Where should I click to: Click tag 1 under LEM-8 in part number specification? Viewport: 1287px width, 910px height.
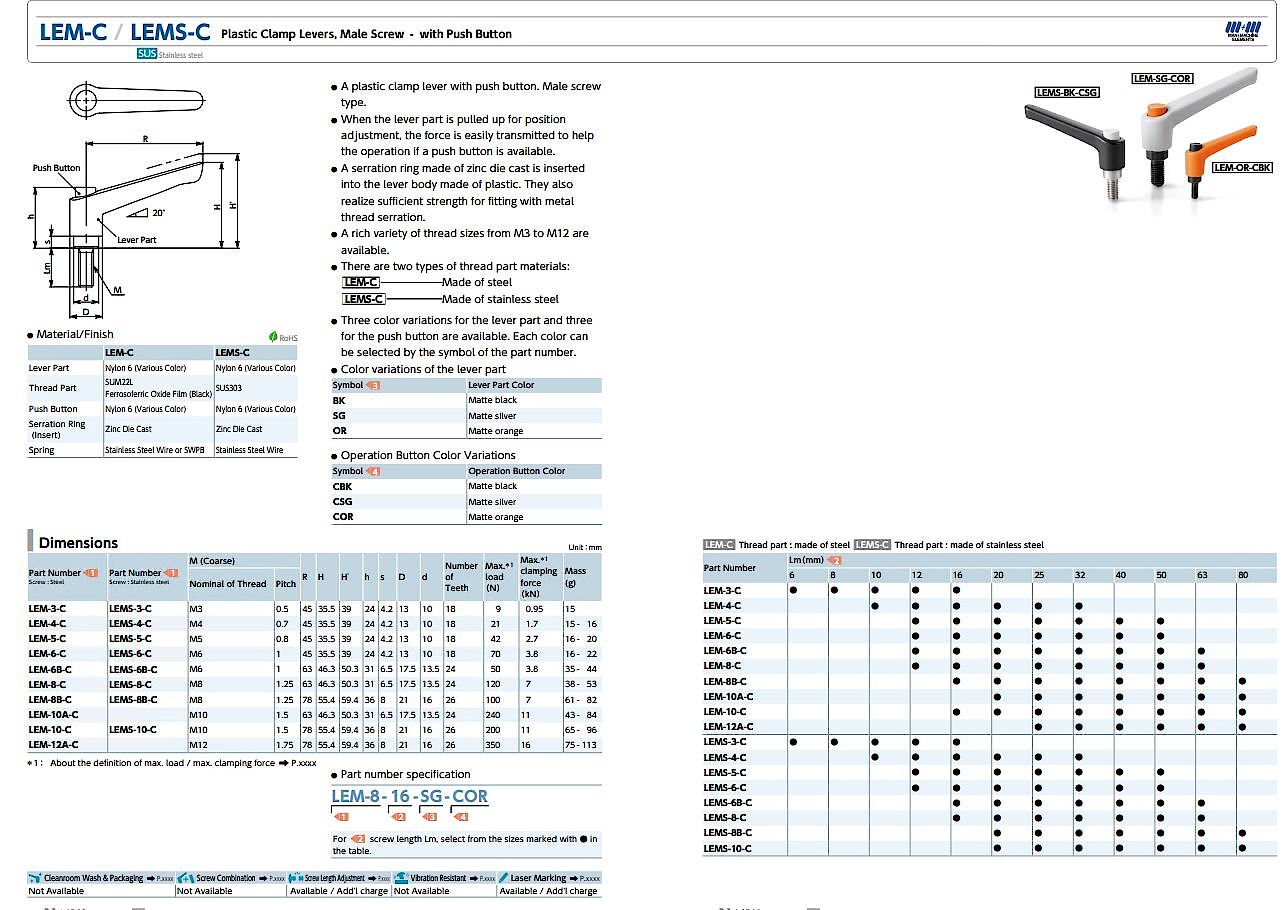tap(340, 817)
